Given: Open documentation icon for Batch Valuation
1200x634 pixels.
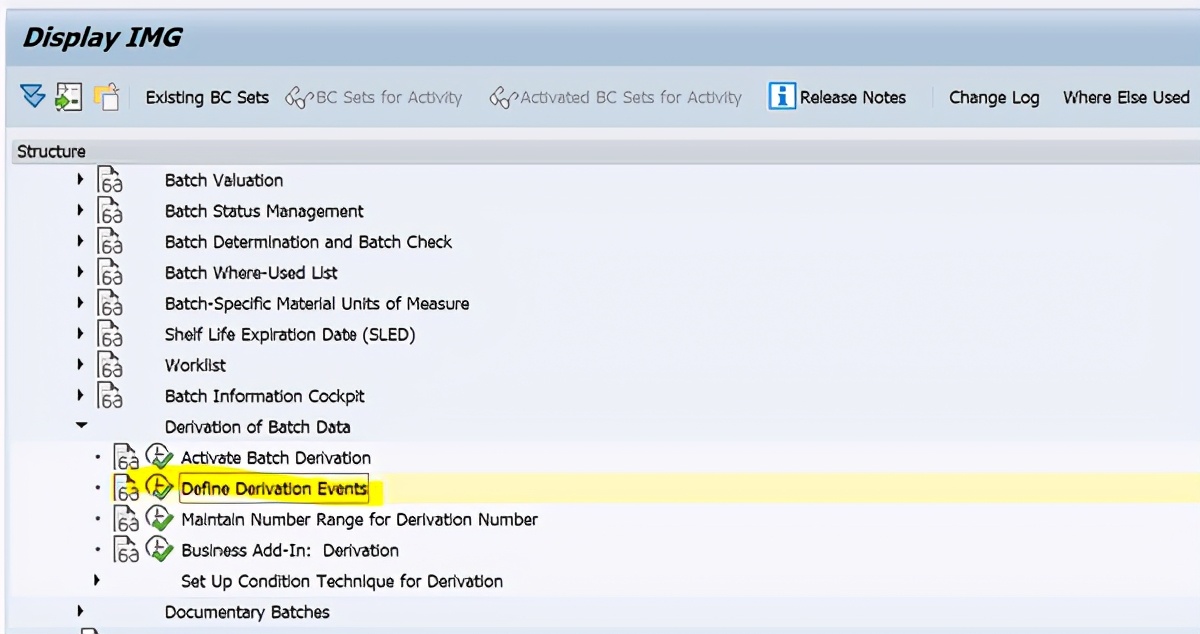Looking at the screenshot, I should tap(110, 180).
